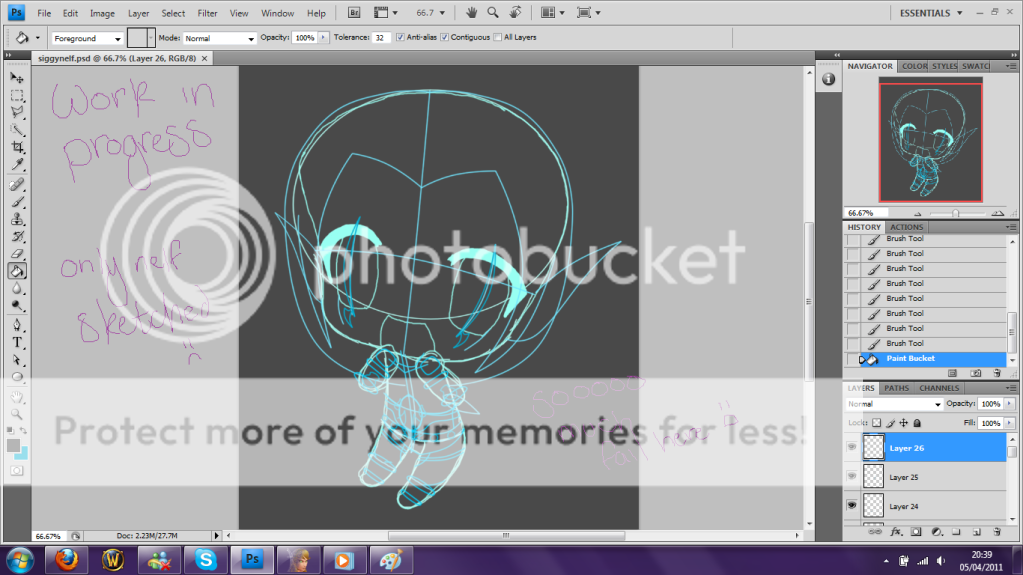The image size is (1023, 575).
Task: Uncheck the Anti-alias checkbox
Action: [x=400, y=37]
